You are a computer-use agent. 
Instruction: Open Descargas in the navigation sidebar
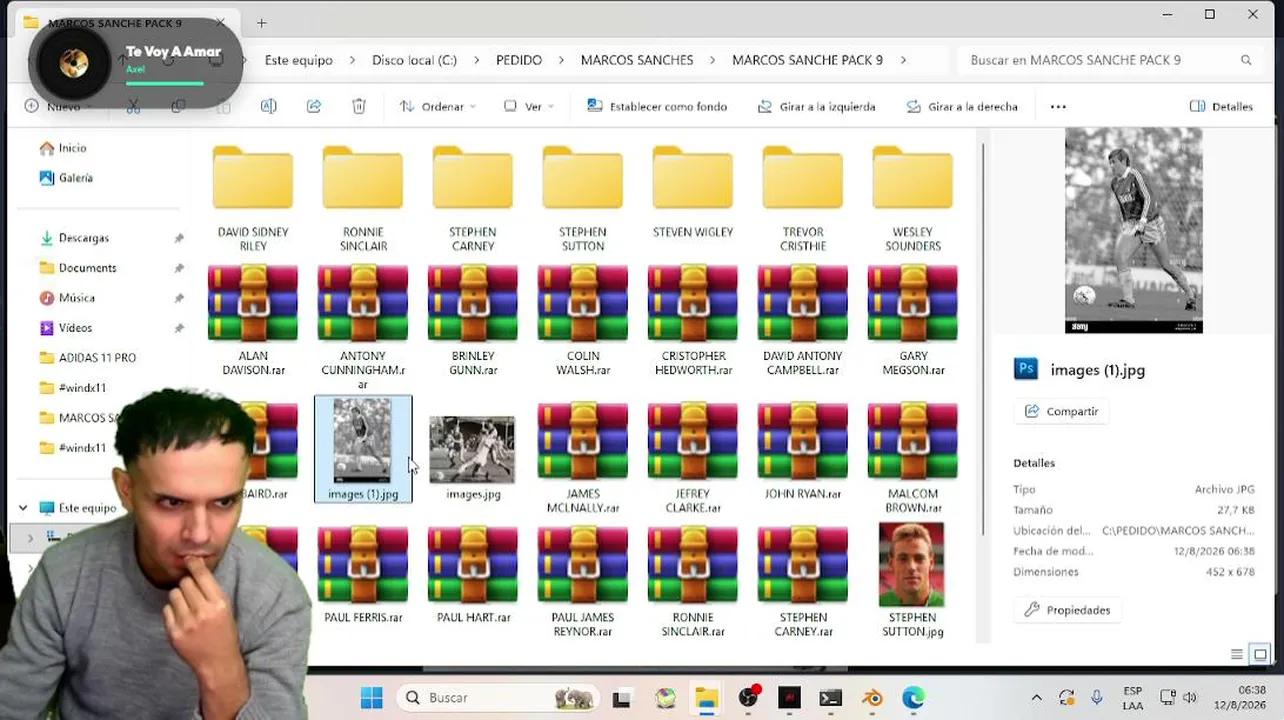coord(74,238)
